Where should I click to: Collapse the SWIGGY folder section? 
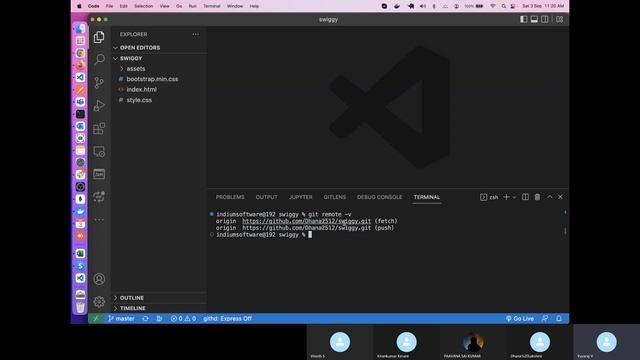pyautogui.click(x=158, y=58)
